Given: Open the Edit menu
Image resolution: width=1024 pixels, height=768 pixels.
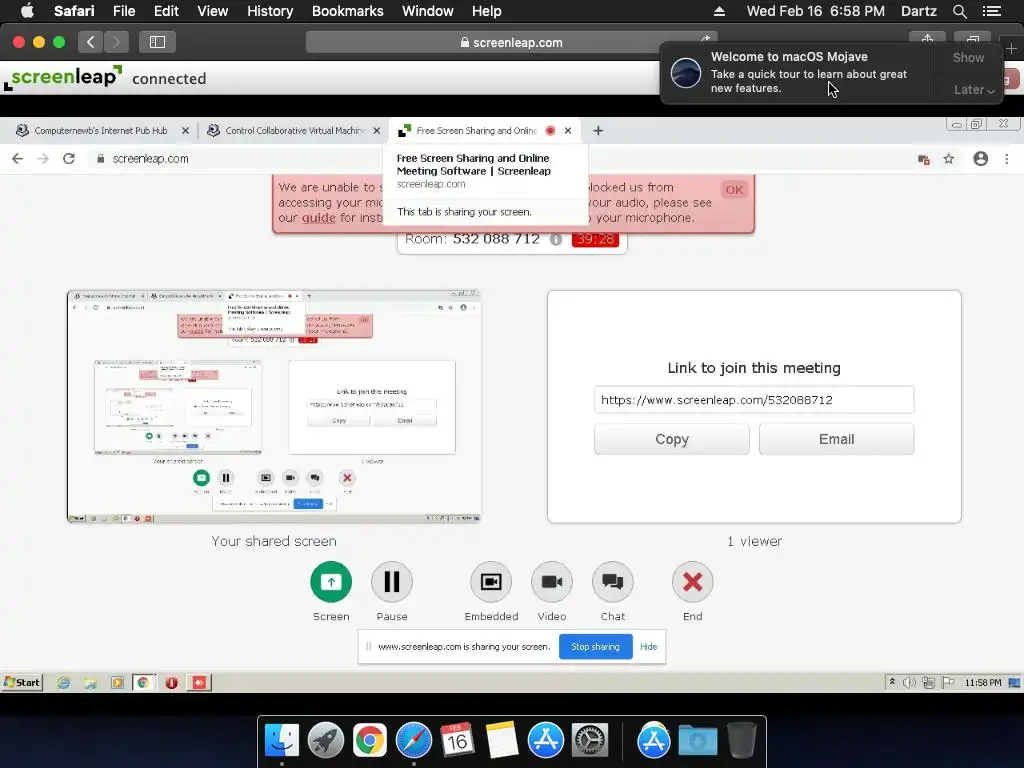Looking at the screenshot, I should click(x=166, y=11).
